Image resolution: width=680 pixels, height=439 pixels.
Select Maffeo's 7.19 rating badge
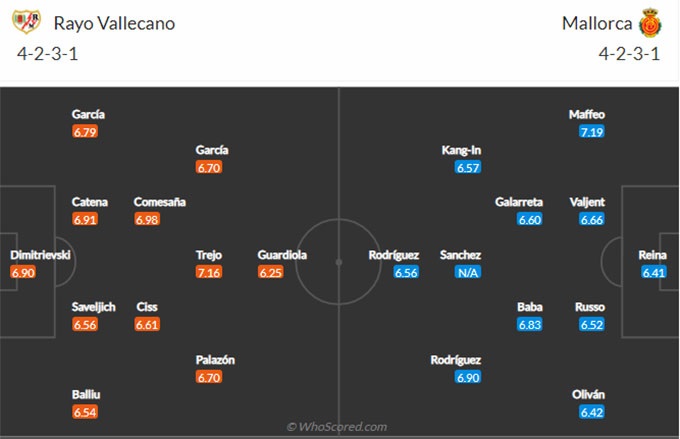592,132
